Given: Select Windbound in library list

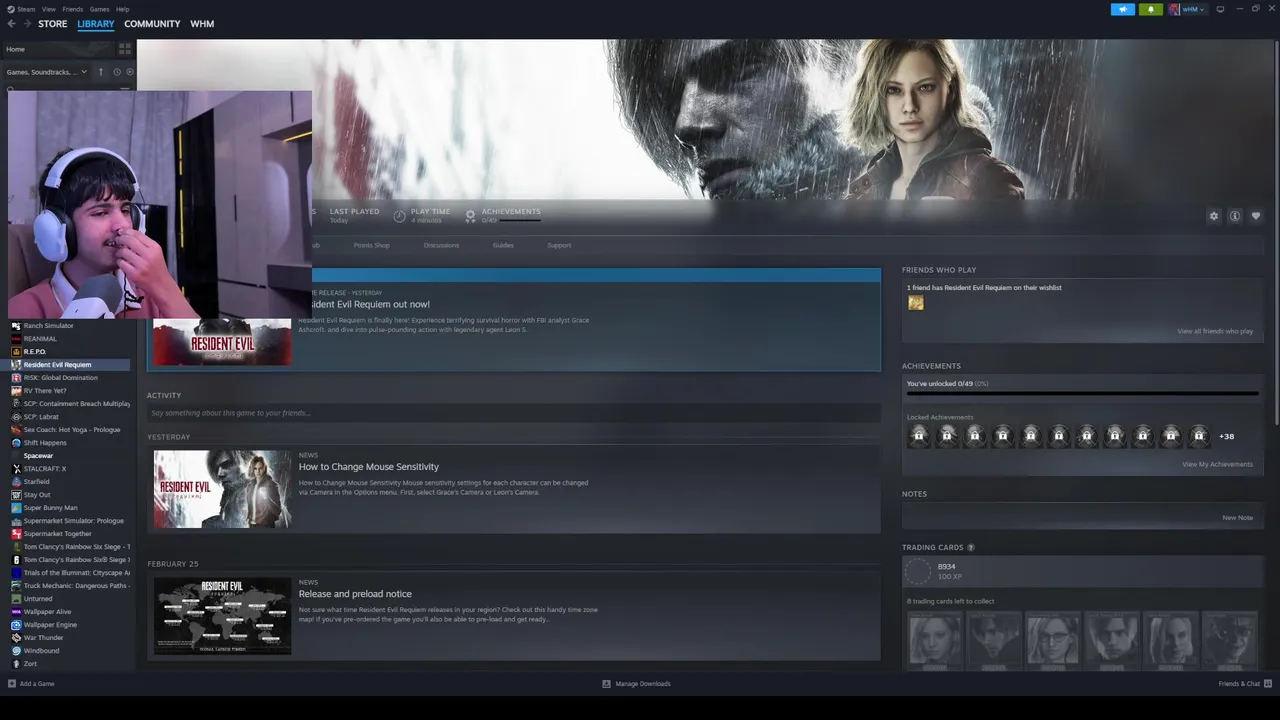Looking at the screenshot, I should point(41,651).
